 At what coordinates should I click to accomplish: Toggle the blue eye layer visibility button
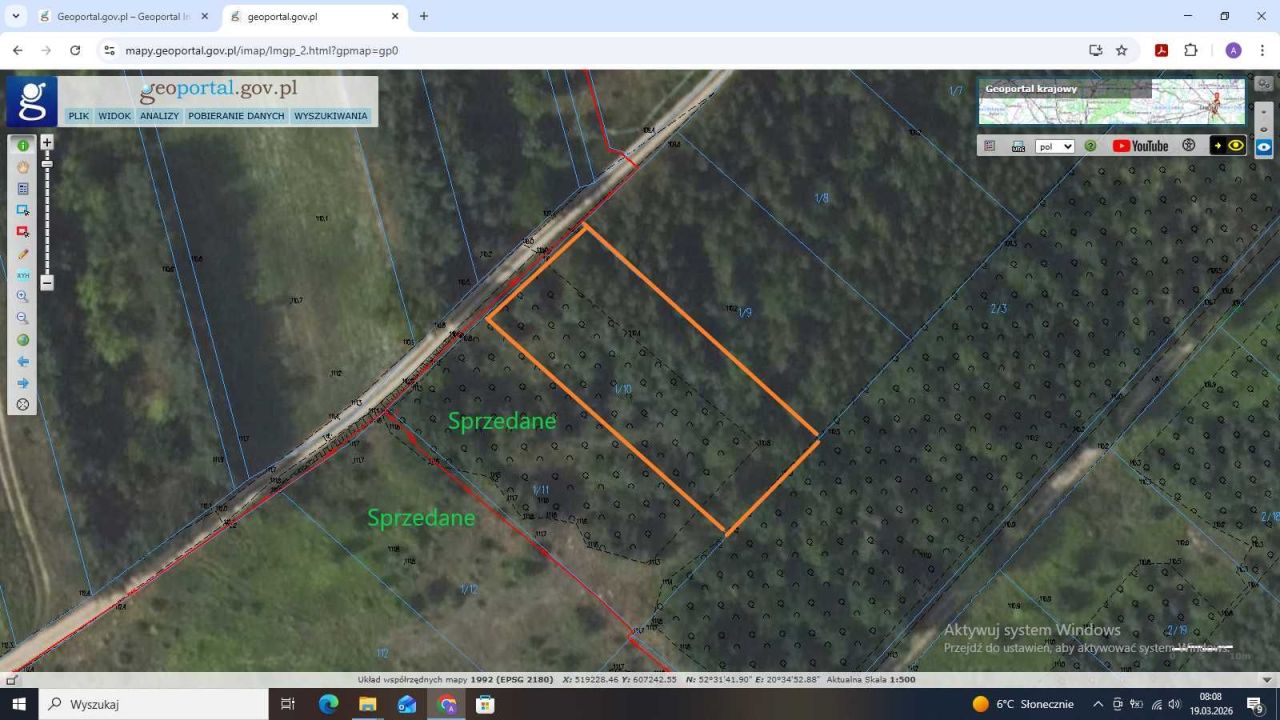[x=1264, y=147]
